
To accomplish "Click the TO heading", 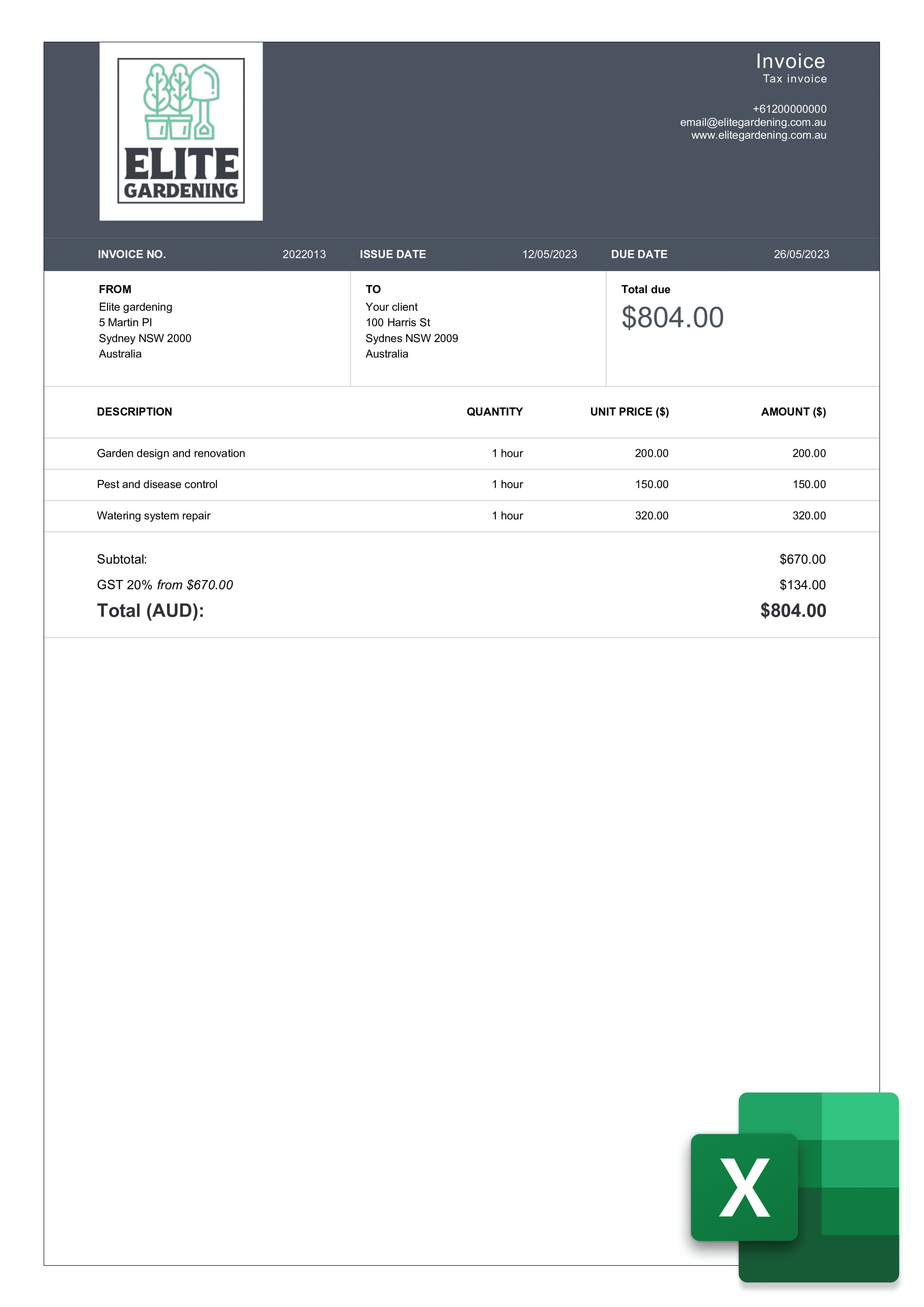I will [373, 289].
